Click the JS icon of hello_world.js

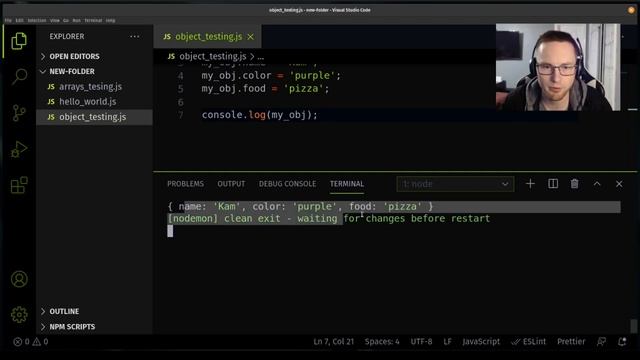click(51, 102)
